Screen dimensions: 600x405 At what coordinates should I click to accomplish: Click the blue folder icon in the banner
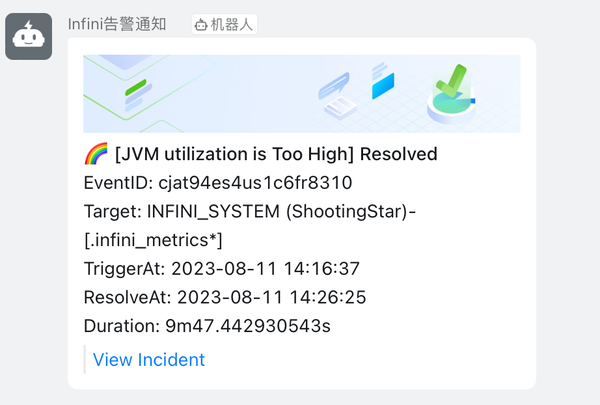(x=383, y=86)
